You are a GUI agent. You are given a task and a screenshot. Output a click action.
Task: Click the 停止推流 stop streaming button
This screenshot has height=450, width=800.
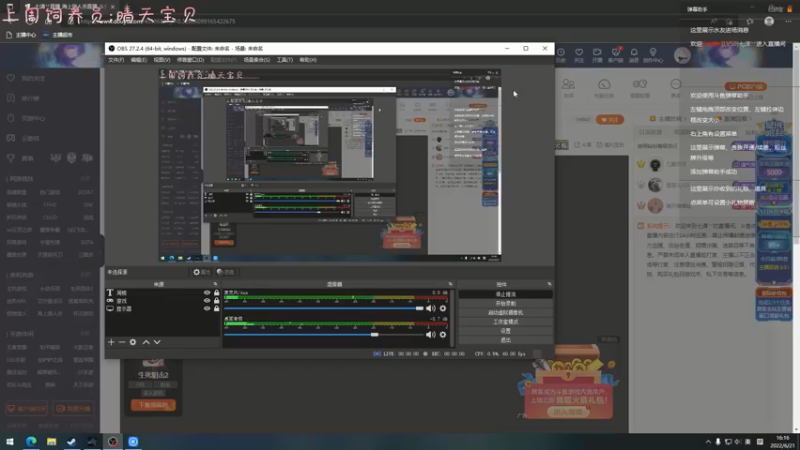pos(506,294)
